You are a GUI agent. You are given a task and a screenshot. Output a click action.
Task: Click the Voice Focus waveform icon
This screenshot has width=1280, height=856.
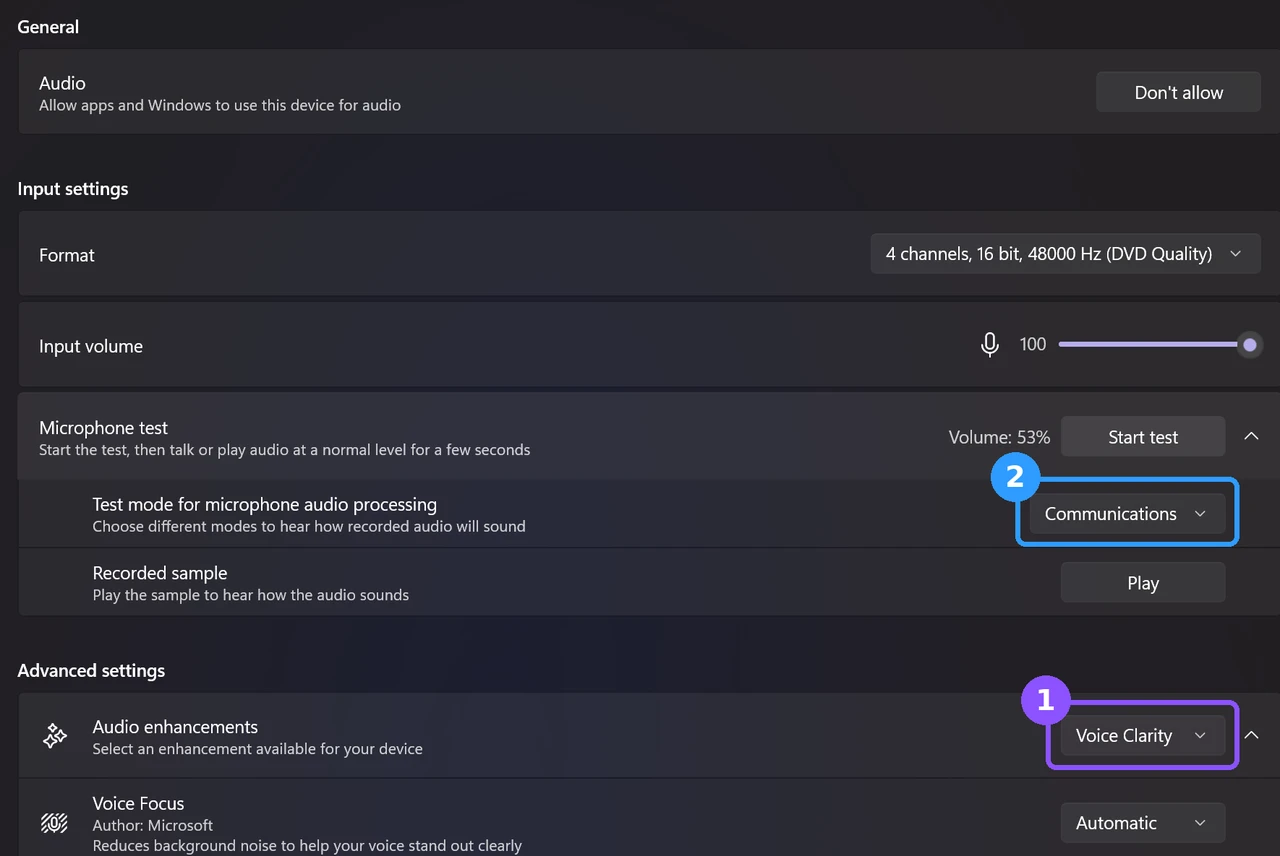coord(54,823)
